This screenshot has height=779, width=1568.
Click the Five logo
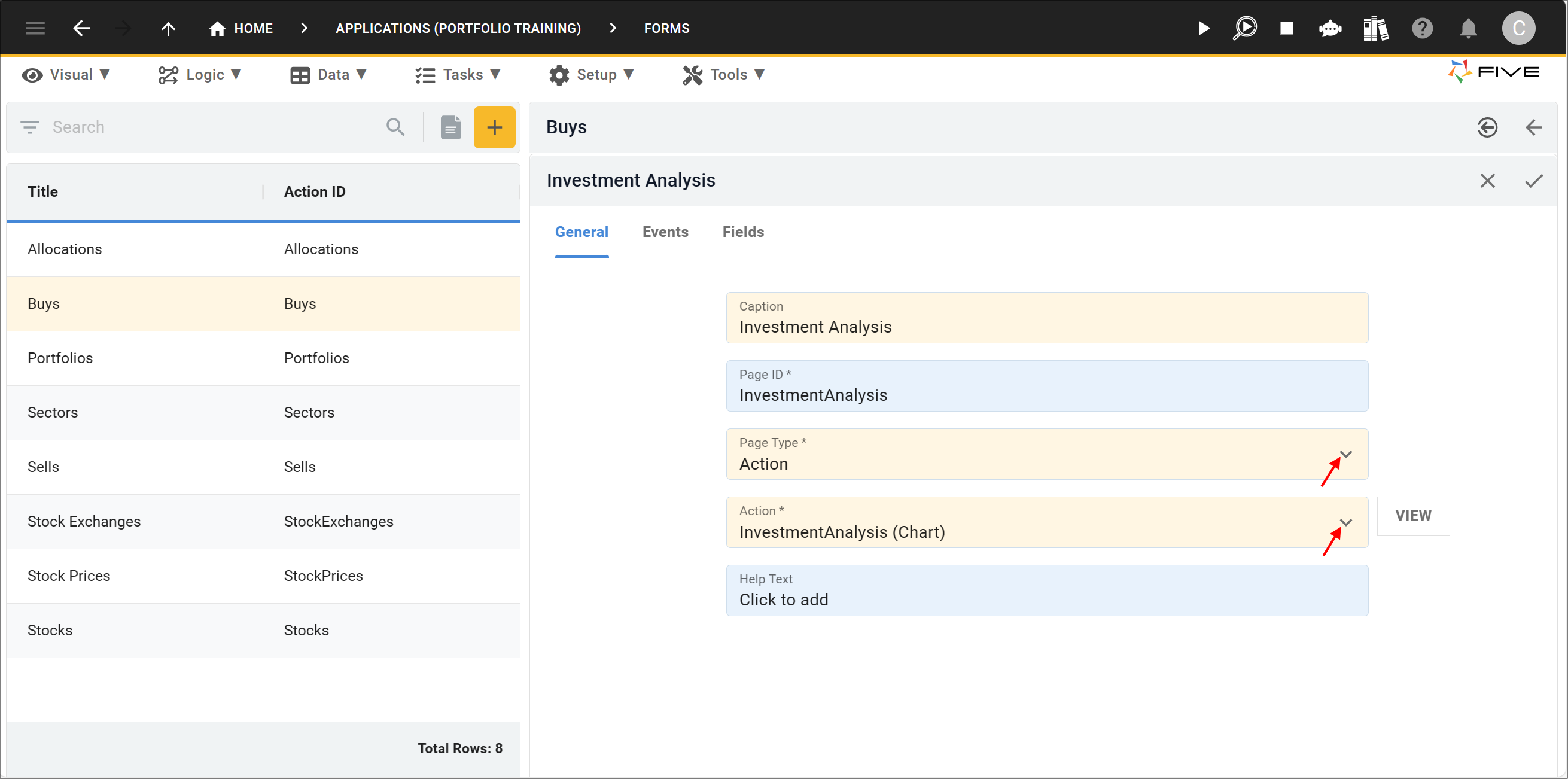[x=1493, y=72]
